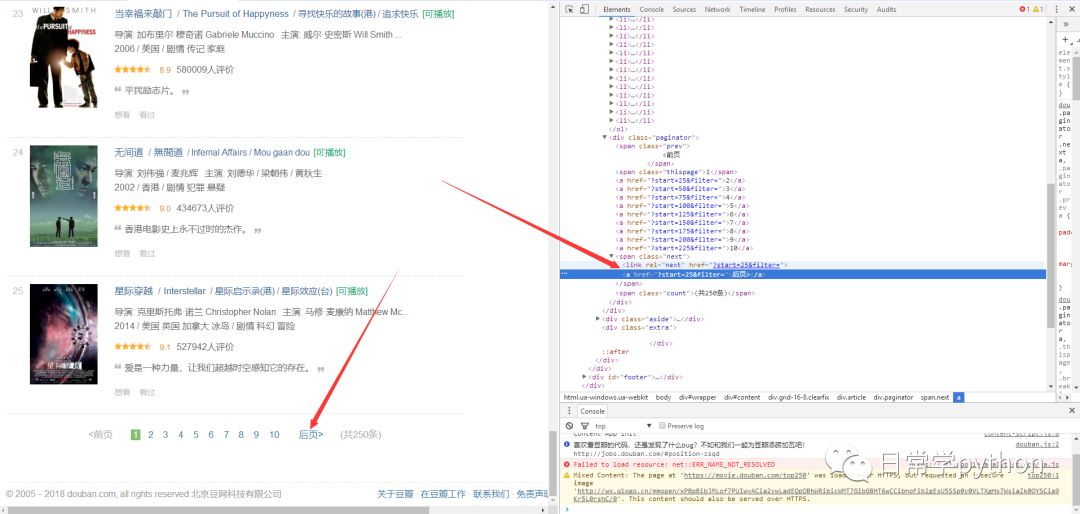The width and height of the screenshot is (1080, 514).
Task: Go to page 10 in paginator
Action: click(x=274, y=434)
